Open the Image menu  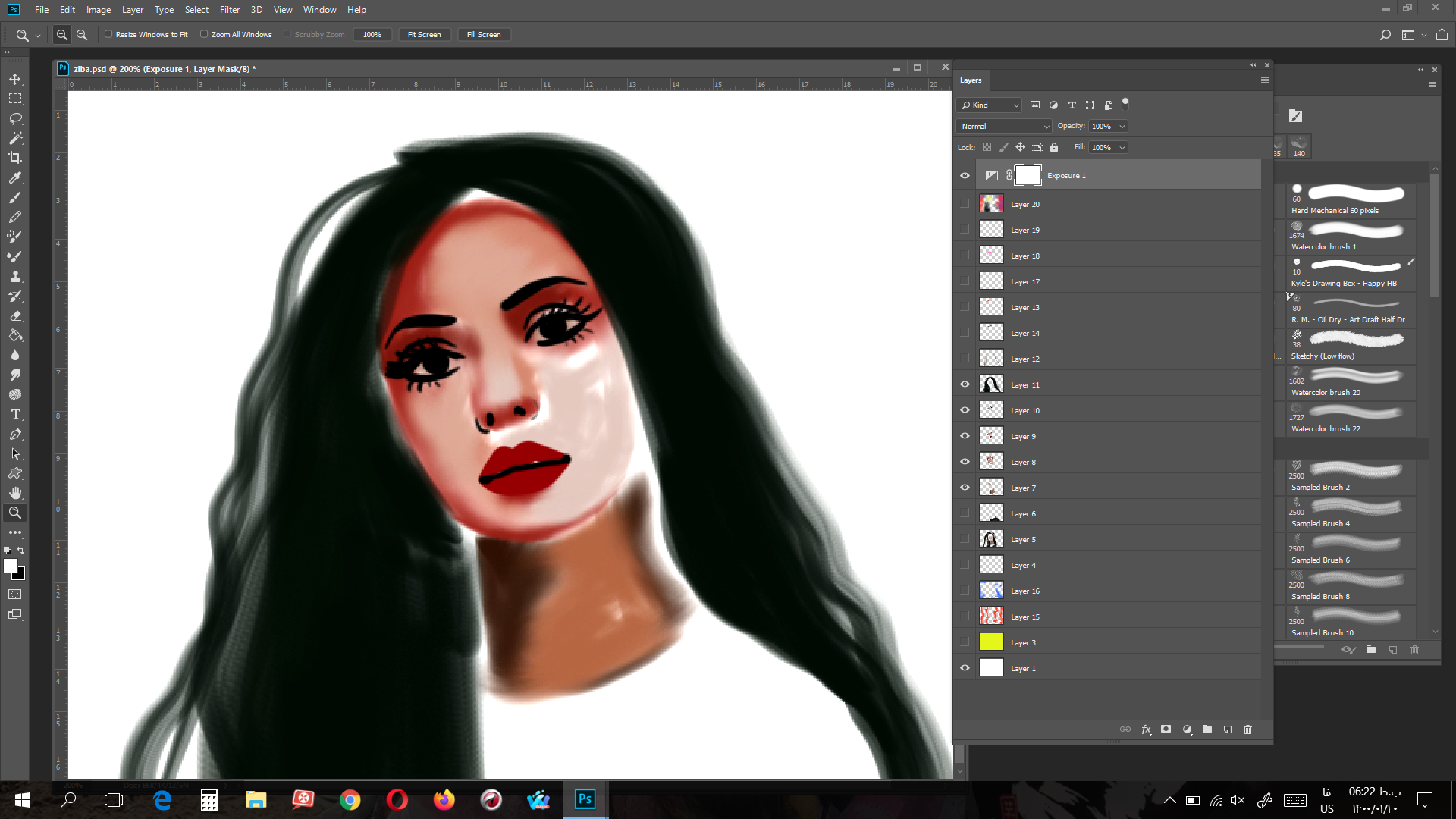(x=99, y=10)
